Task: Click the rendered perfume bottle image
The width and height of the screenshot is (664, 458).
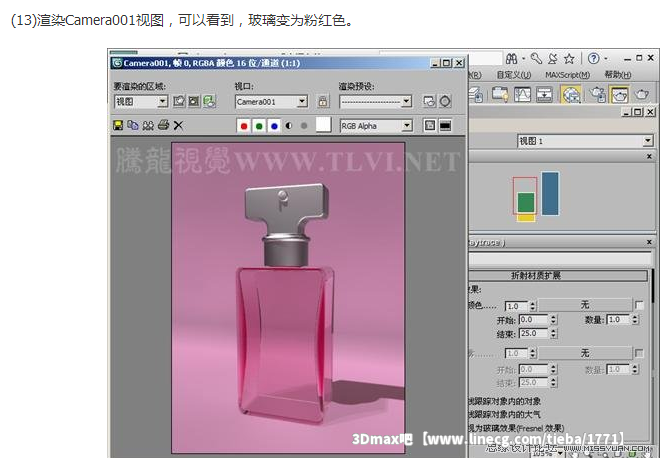Action: point(288,298)
